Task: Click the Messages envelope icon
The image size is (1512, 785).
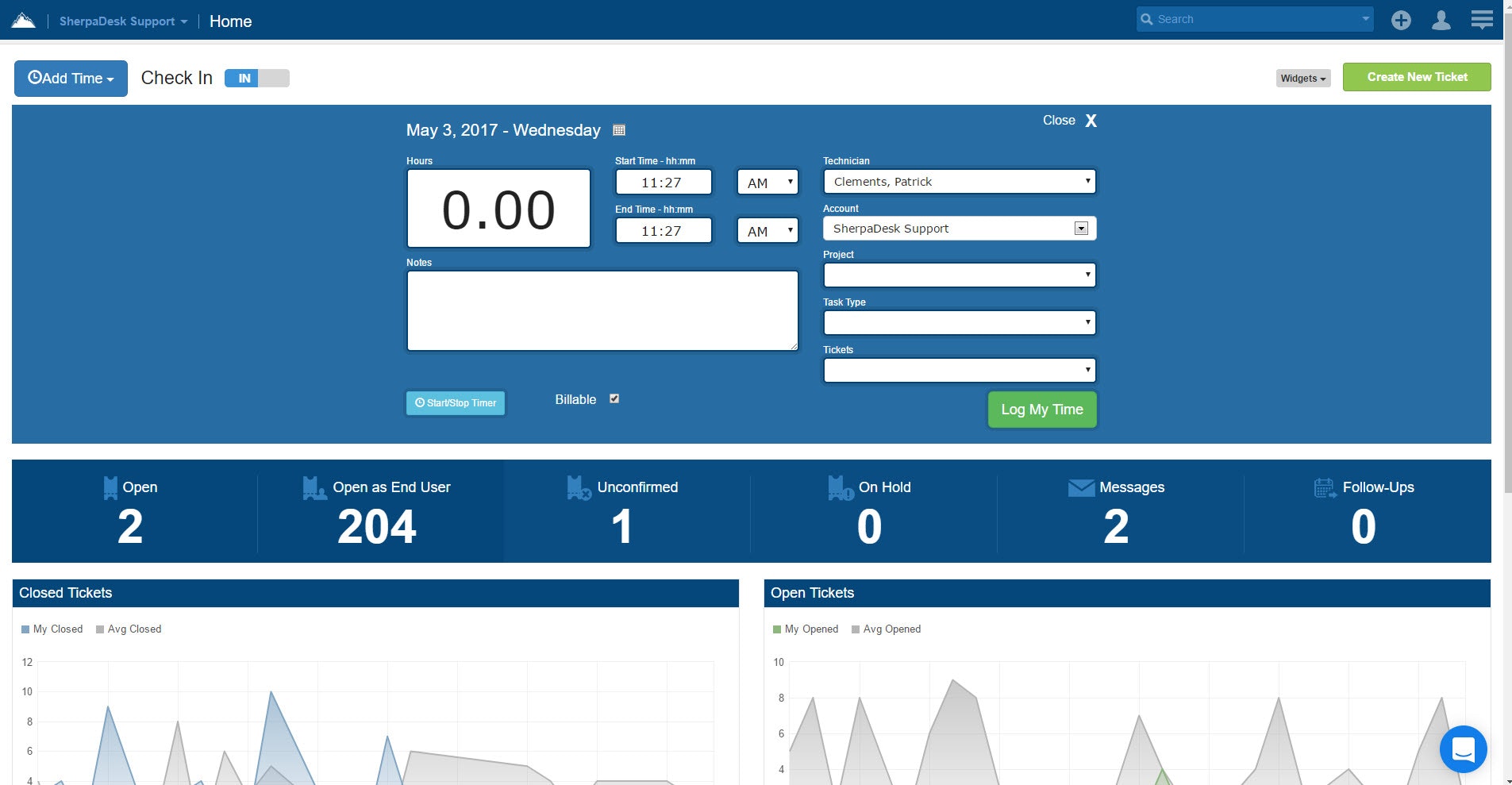Action: click(x=1081, y=487)
